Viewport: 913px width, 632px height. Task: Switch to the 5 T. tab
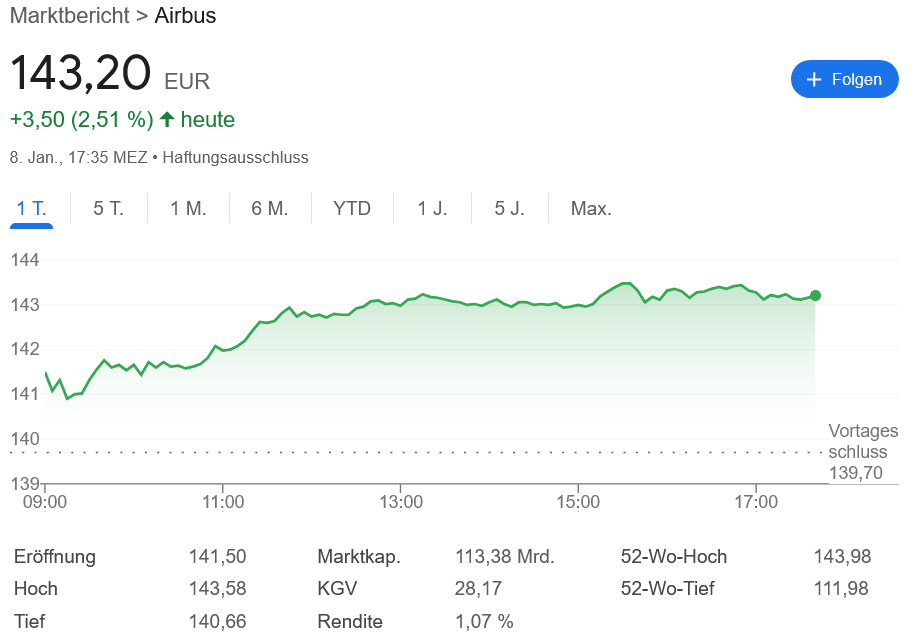108,208
